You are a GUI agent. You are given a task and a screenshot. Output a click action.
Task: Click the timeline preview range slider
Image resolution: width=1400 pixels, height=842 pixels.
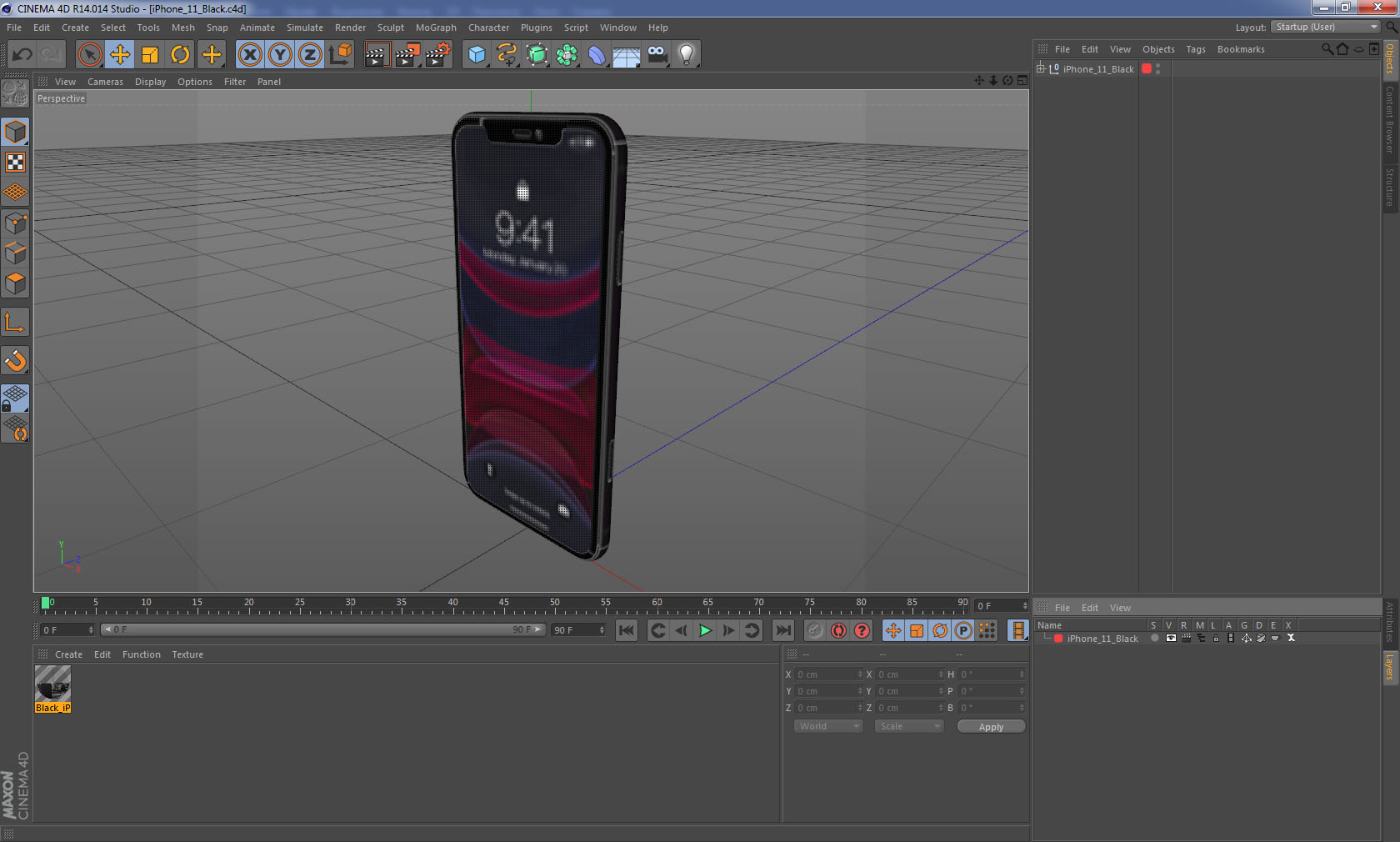click(322, 629)
